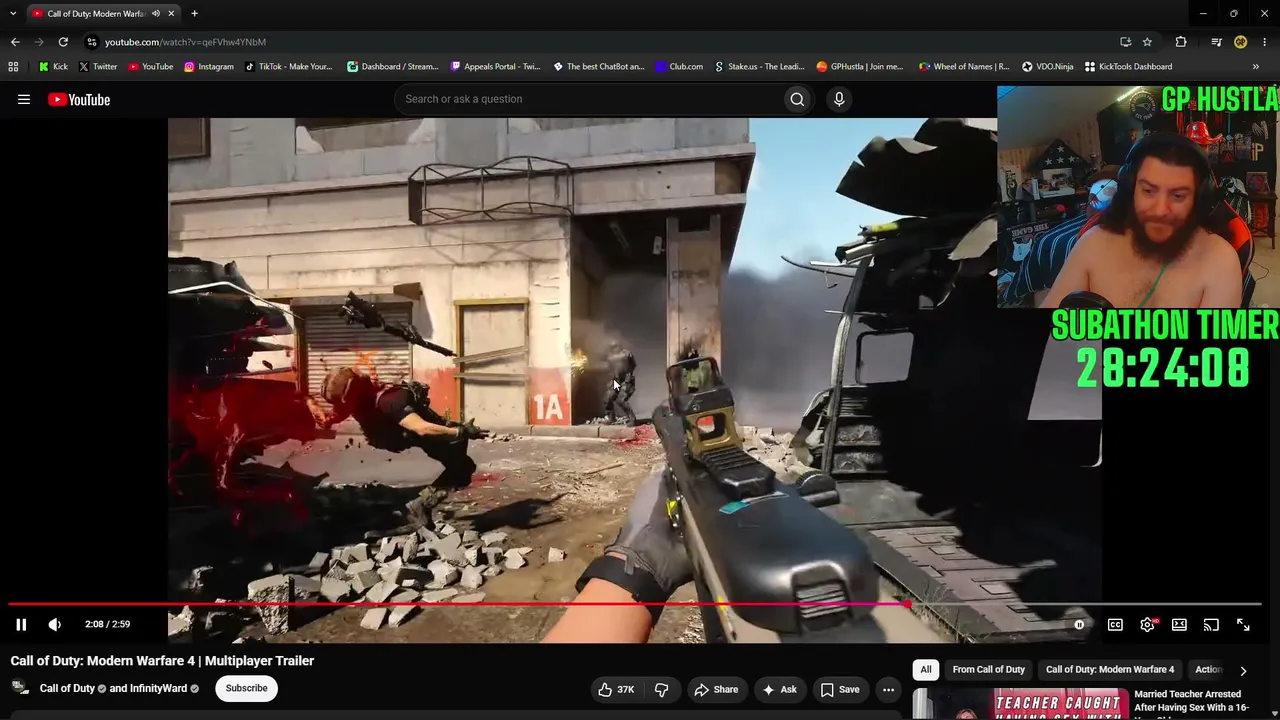Open the browser profile avatar
This screenshot has width=1280, height=720.
[1240, 42]
